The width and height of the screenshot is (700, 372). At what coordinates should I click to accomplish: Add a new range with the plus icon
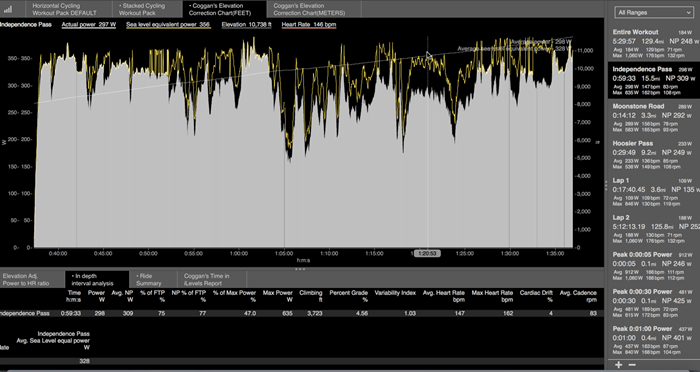click(x=618, y=365)
